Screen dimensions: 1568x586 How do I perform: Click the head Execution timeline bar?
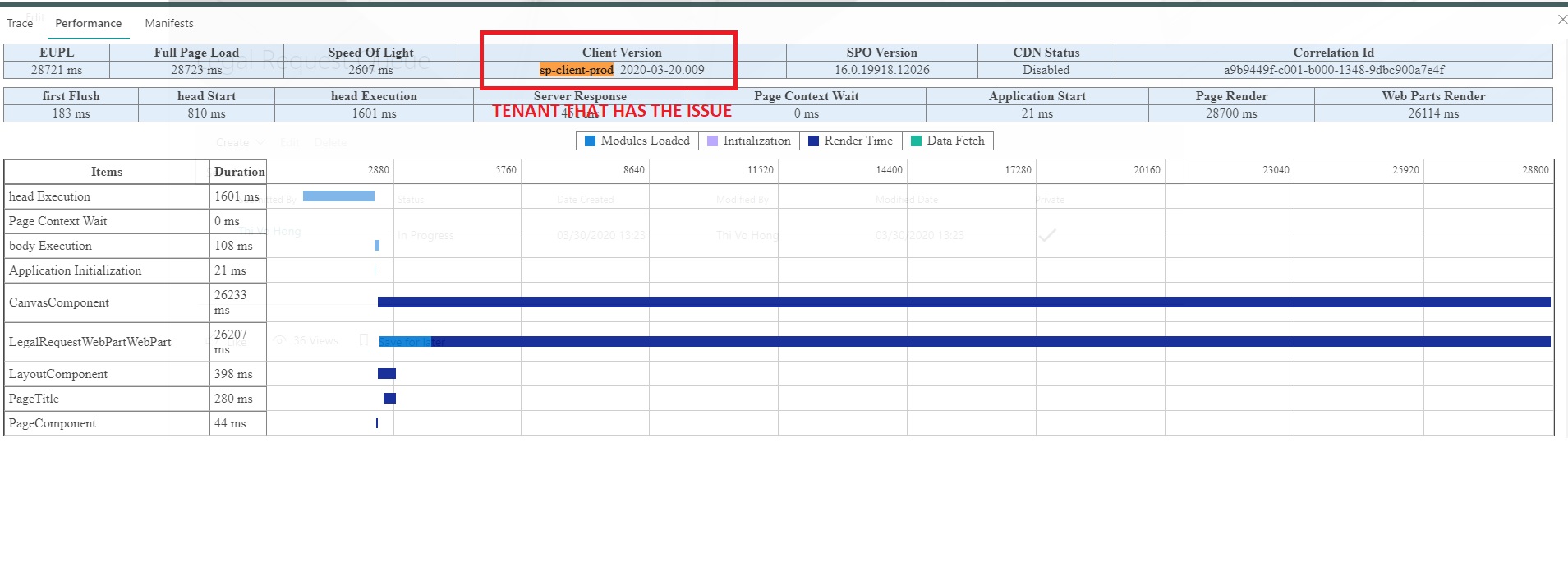tap(338, 196)
